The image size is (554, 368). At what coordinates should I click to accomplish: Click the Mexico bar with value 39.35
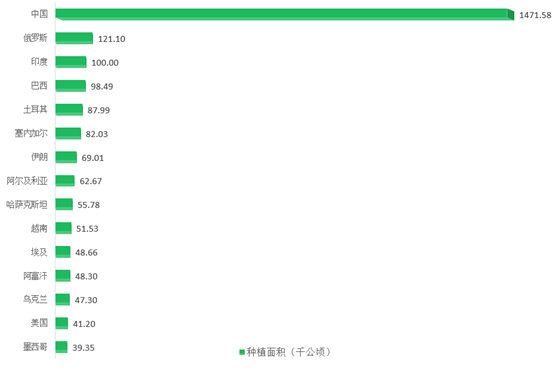click(x=61, y=347)
